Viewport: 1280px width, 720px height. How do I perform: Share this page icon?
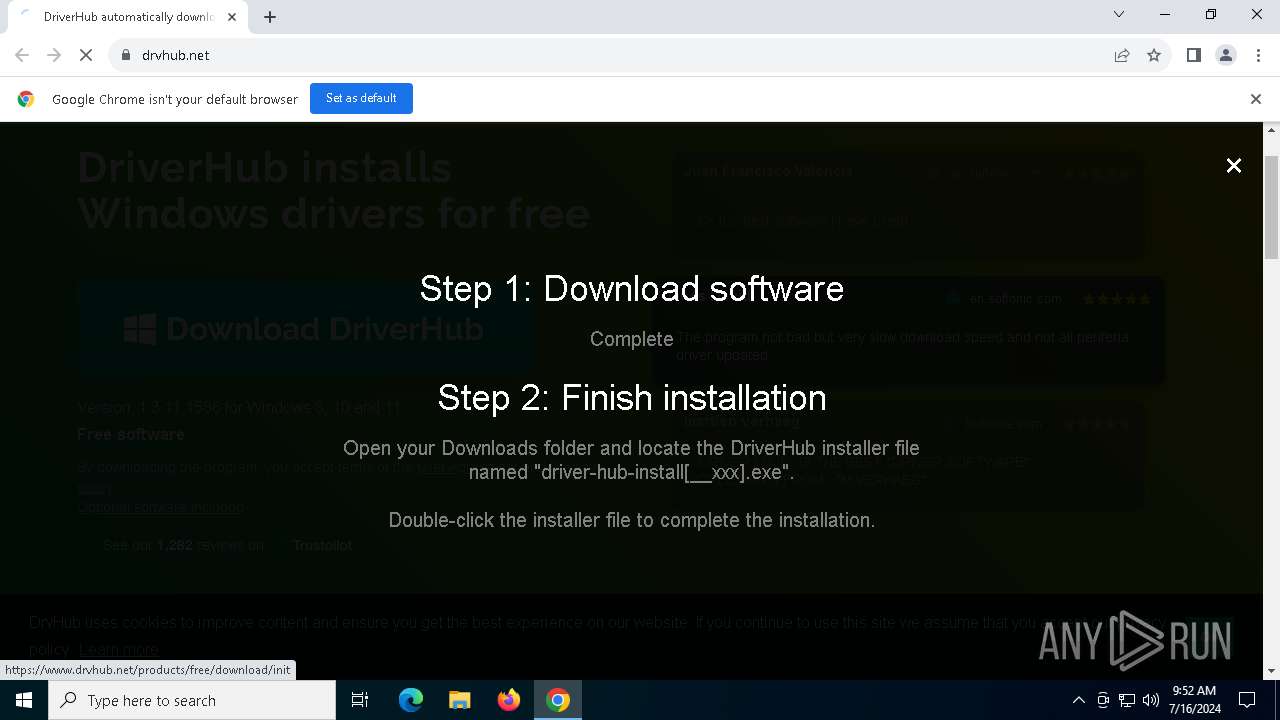pyautogui.click(x=1122, y=55)
